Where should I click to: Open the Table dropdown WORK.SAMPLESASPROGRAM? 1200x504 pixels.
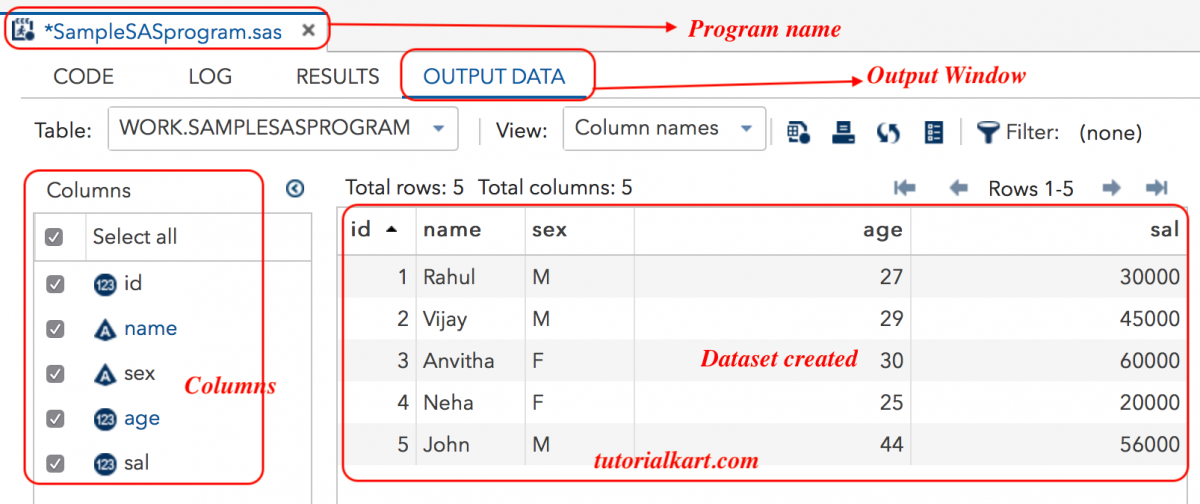(x=282, y=129)
